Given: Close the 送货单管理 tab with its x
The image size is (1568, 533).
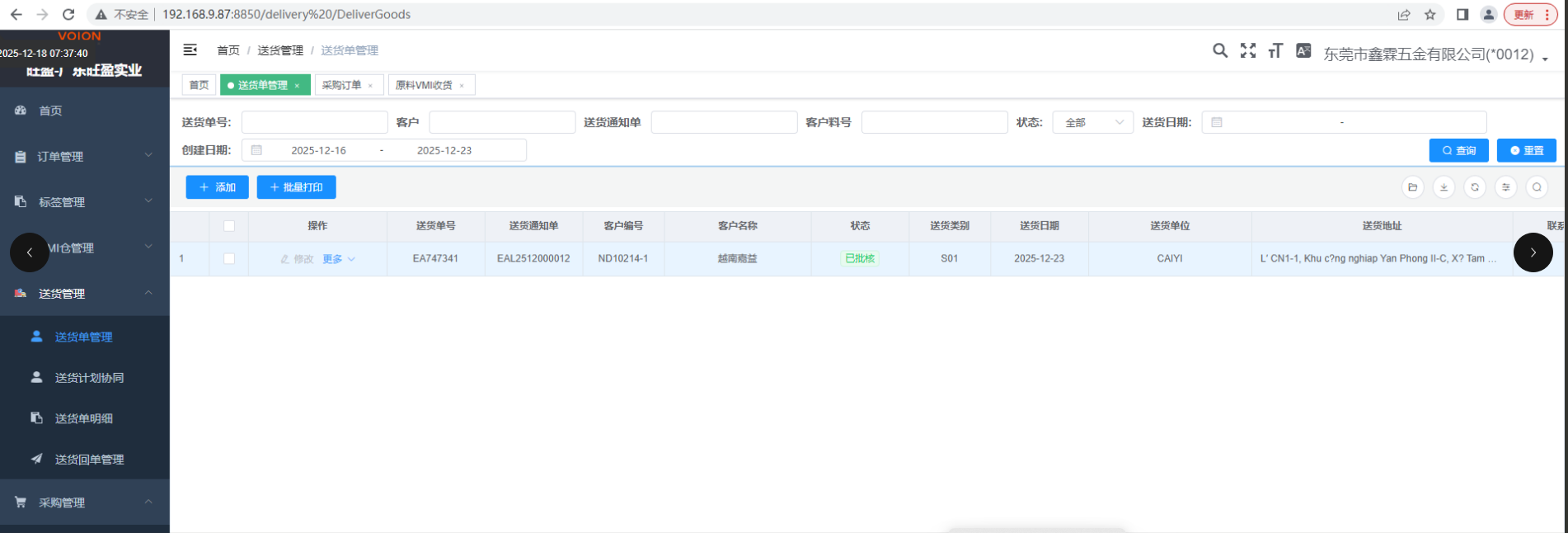Looking at the screenshot, I should tap(297, 86).
